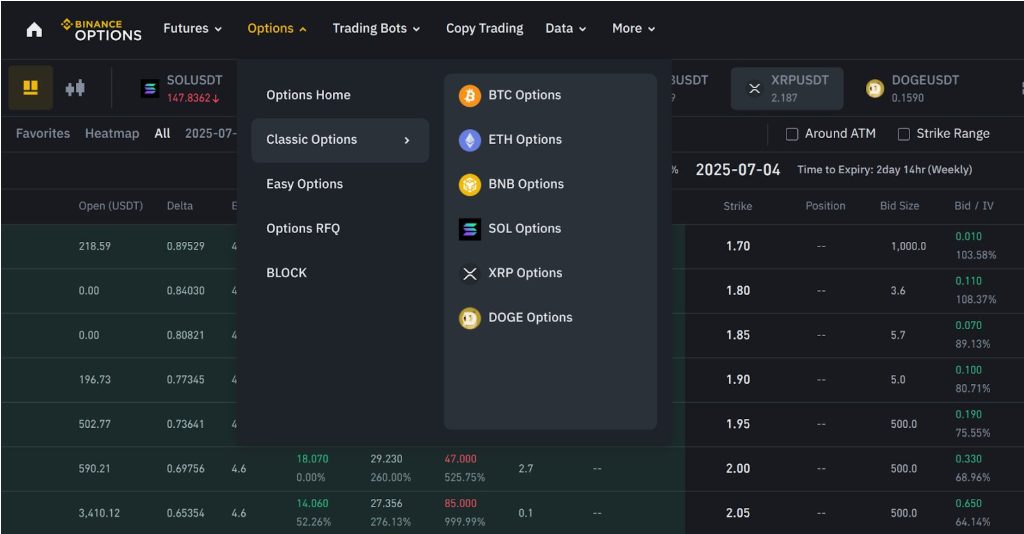Switch to the Favorites tab
The height and width of the screenshot is (534, 1024).
coord(42,133)
